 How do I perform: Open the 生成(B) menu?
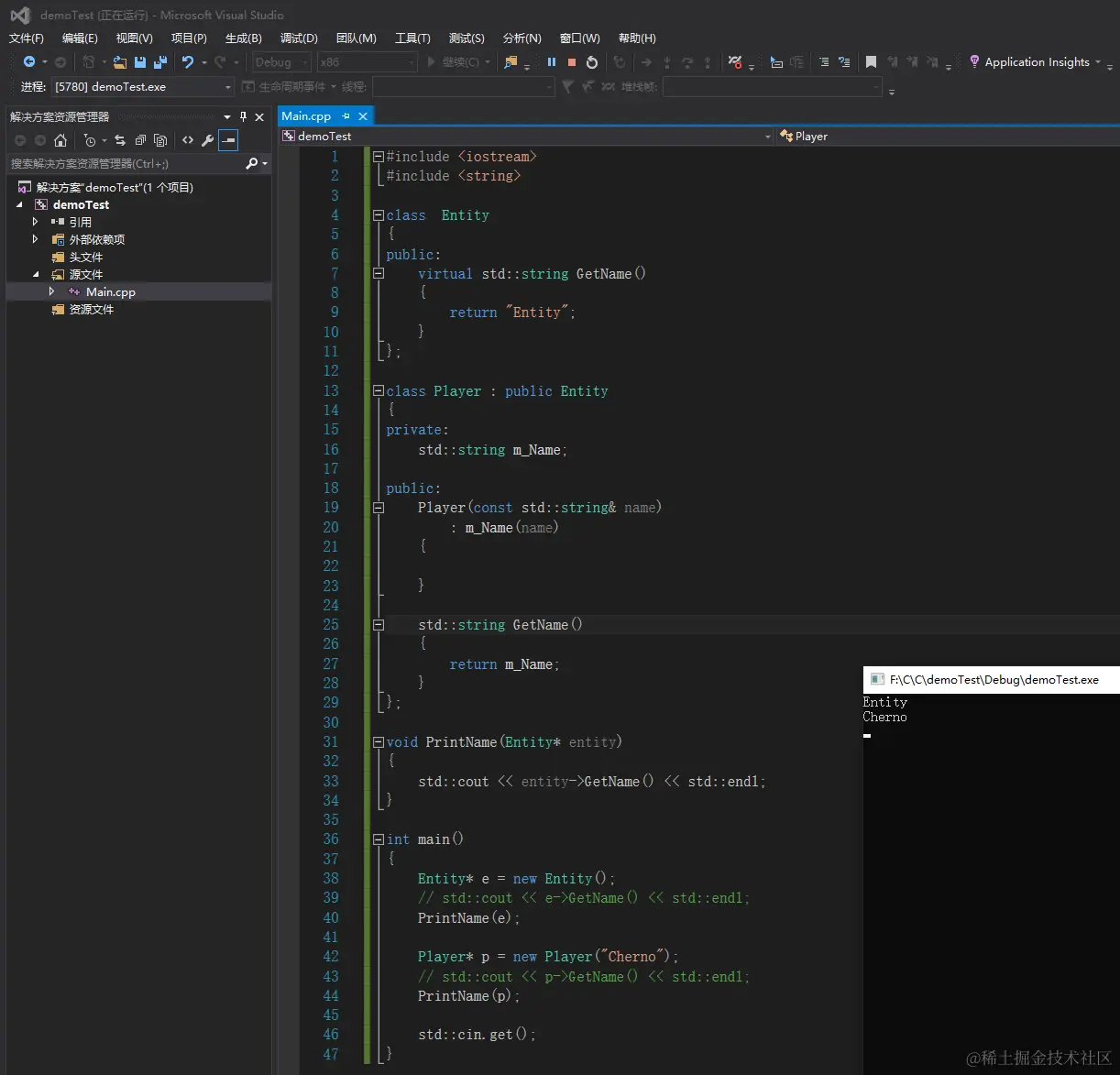[x=243, y=38]
